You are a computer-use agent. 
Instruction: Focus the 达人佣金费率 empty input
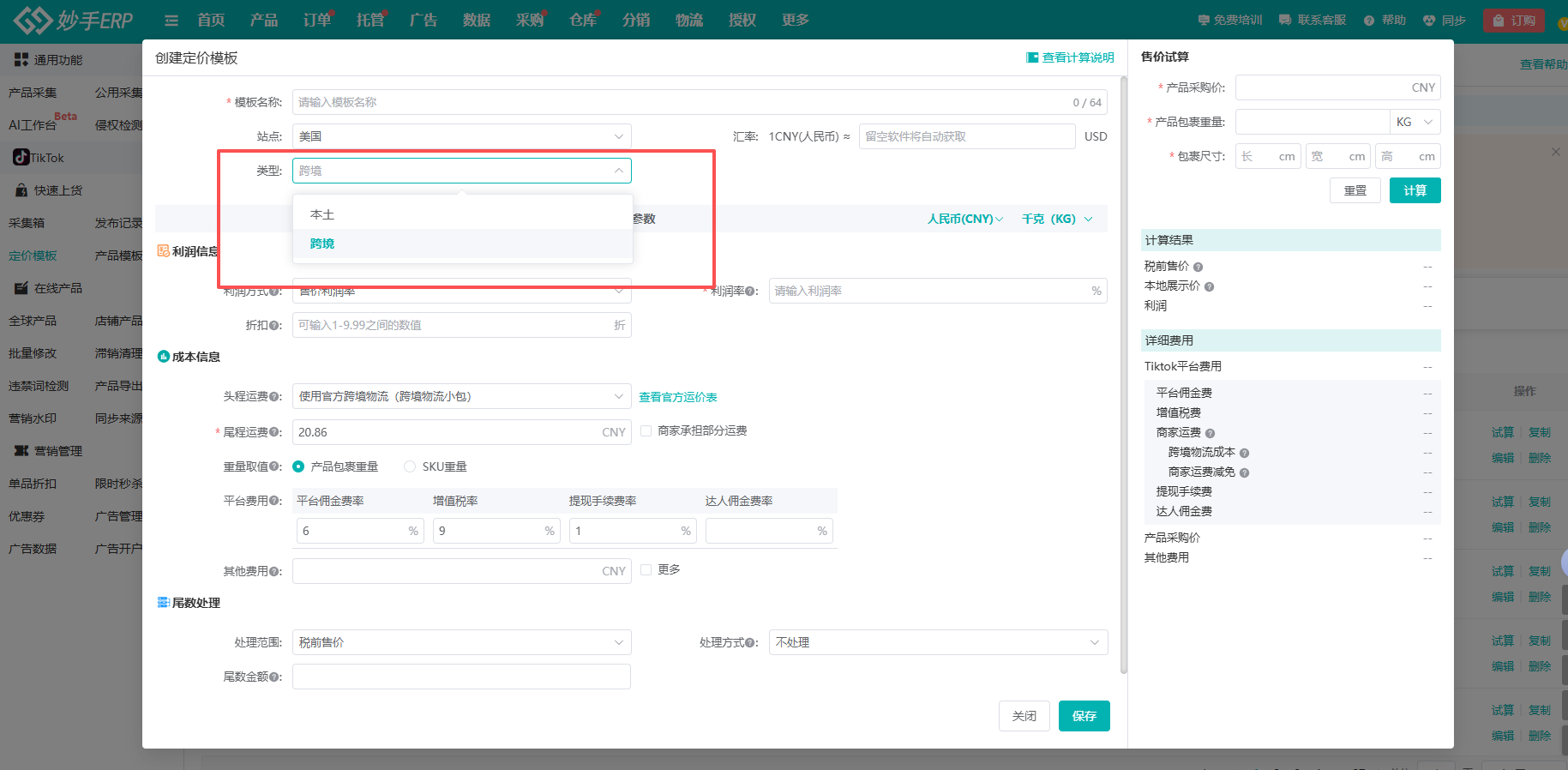(x=769, y=531)
